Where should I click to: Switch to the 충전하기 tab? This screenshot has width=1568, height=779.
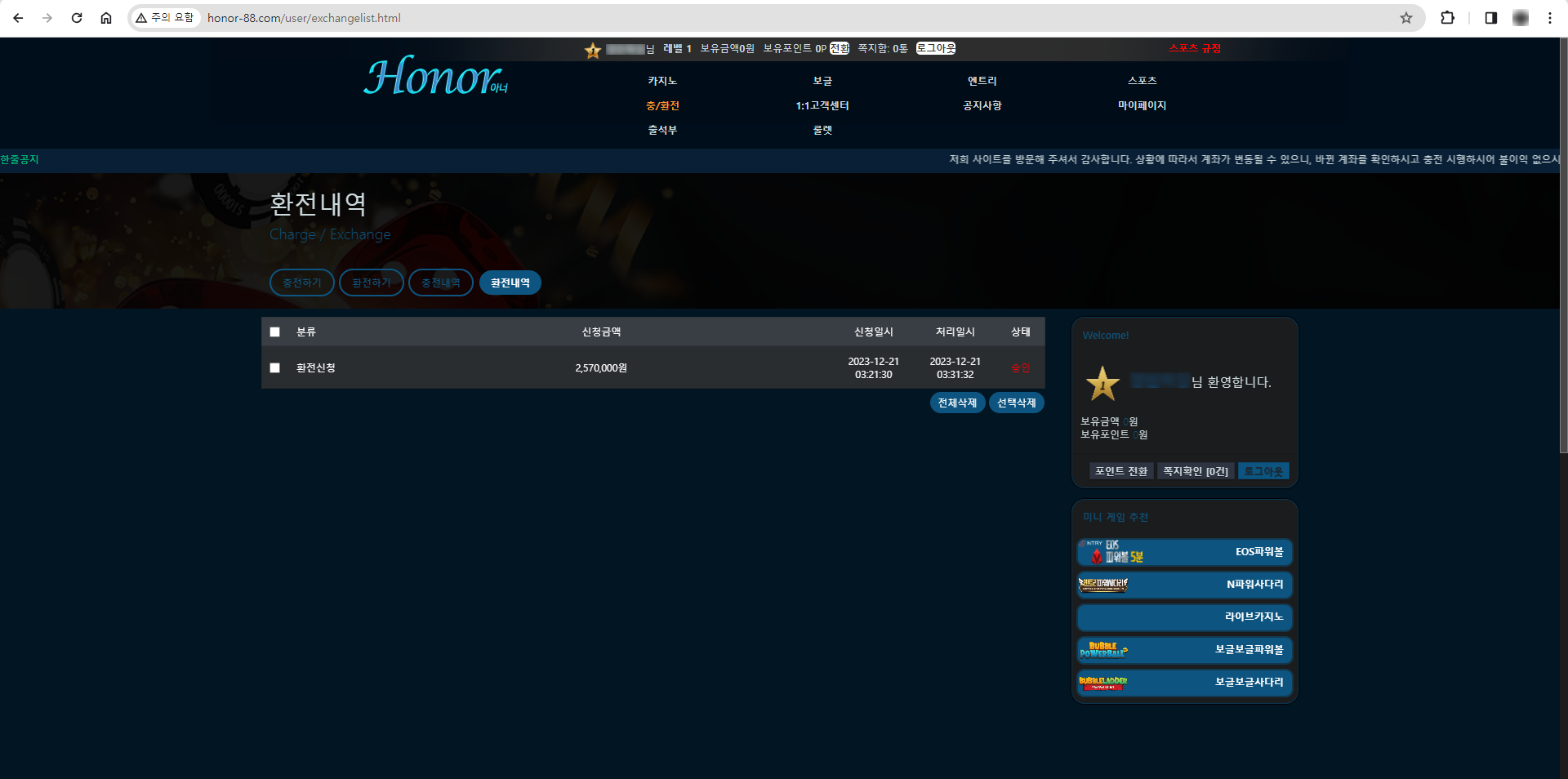pyautogui.click(x=302, y=283)
